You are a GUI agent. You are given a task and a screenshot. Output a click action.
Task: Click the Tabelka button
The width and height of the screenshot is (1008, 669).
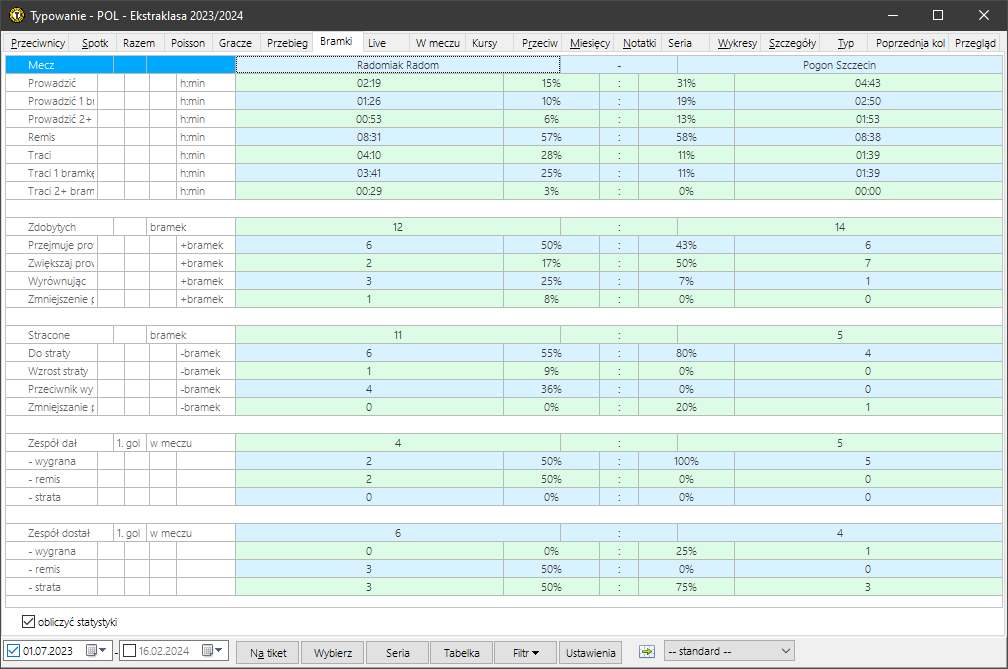coord(461,653)
